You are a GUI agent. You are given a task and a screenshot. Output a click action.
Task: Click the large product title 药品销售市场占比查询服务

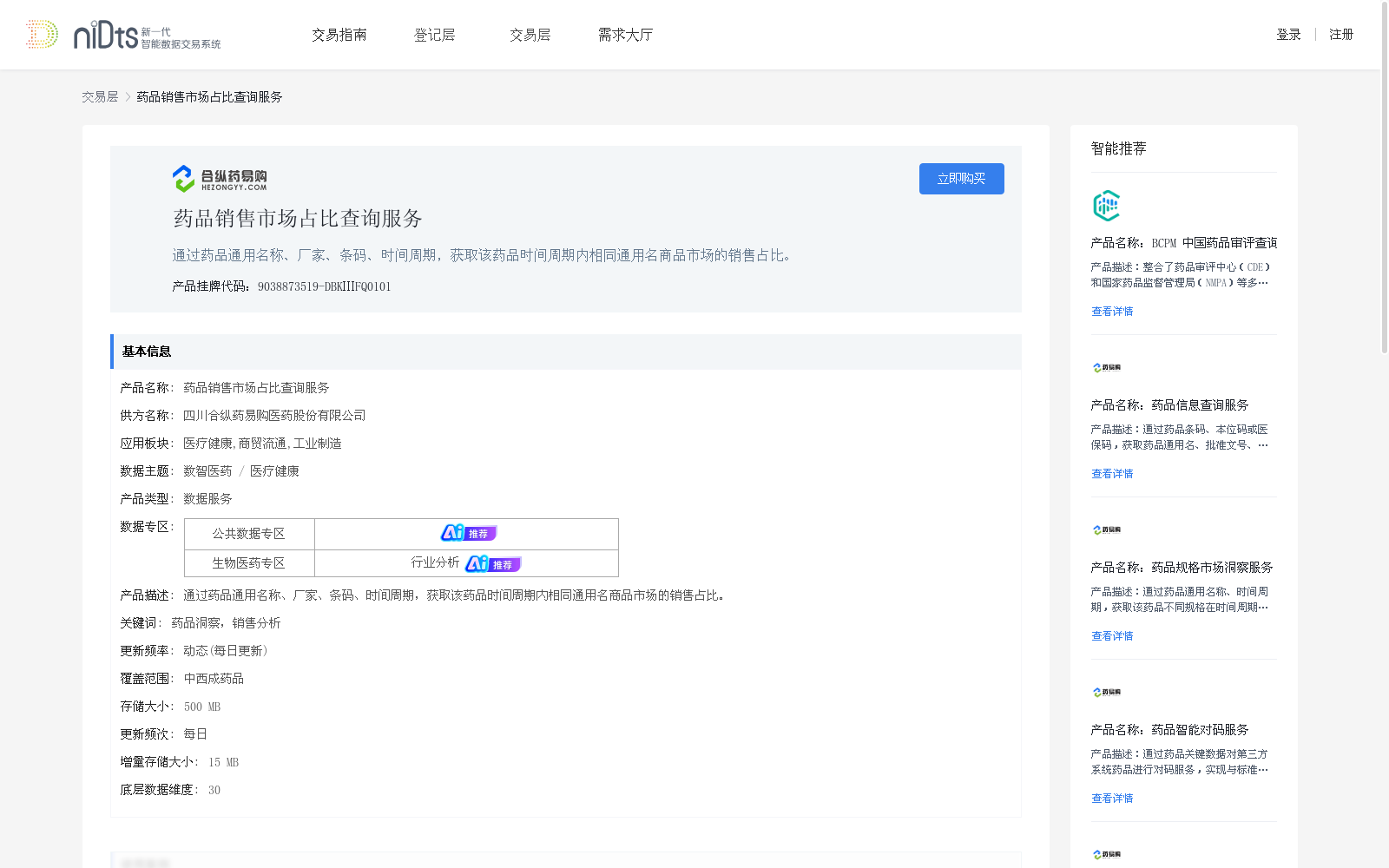point(298,219)
